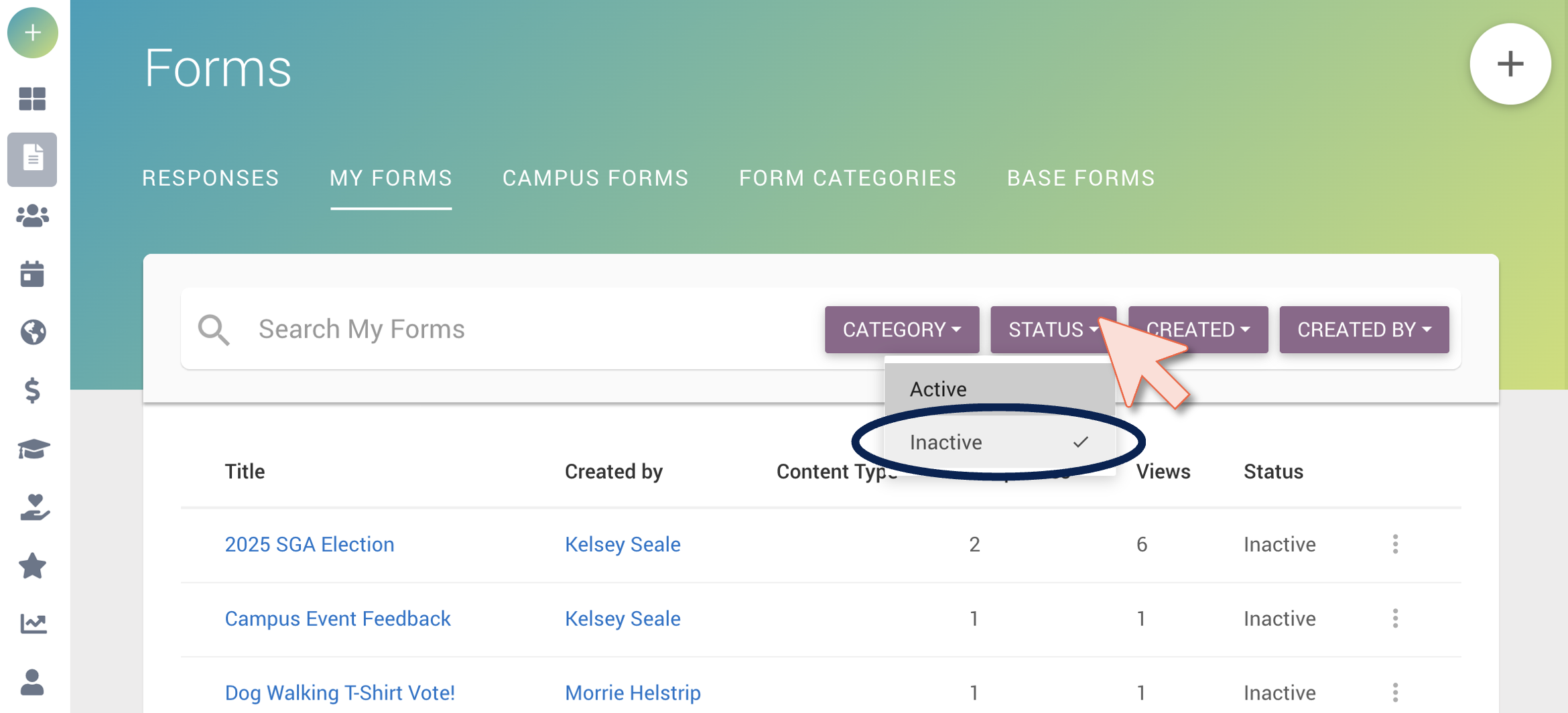Viewport: 1568px width, 713px height.
Task: Click the green plus button in the sidebar
Action: [32, 33]
